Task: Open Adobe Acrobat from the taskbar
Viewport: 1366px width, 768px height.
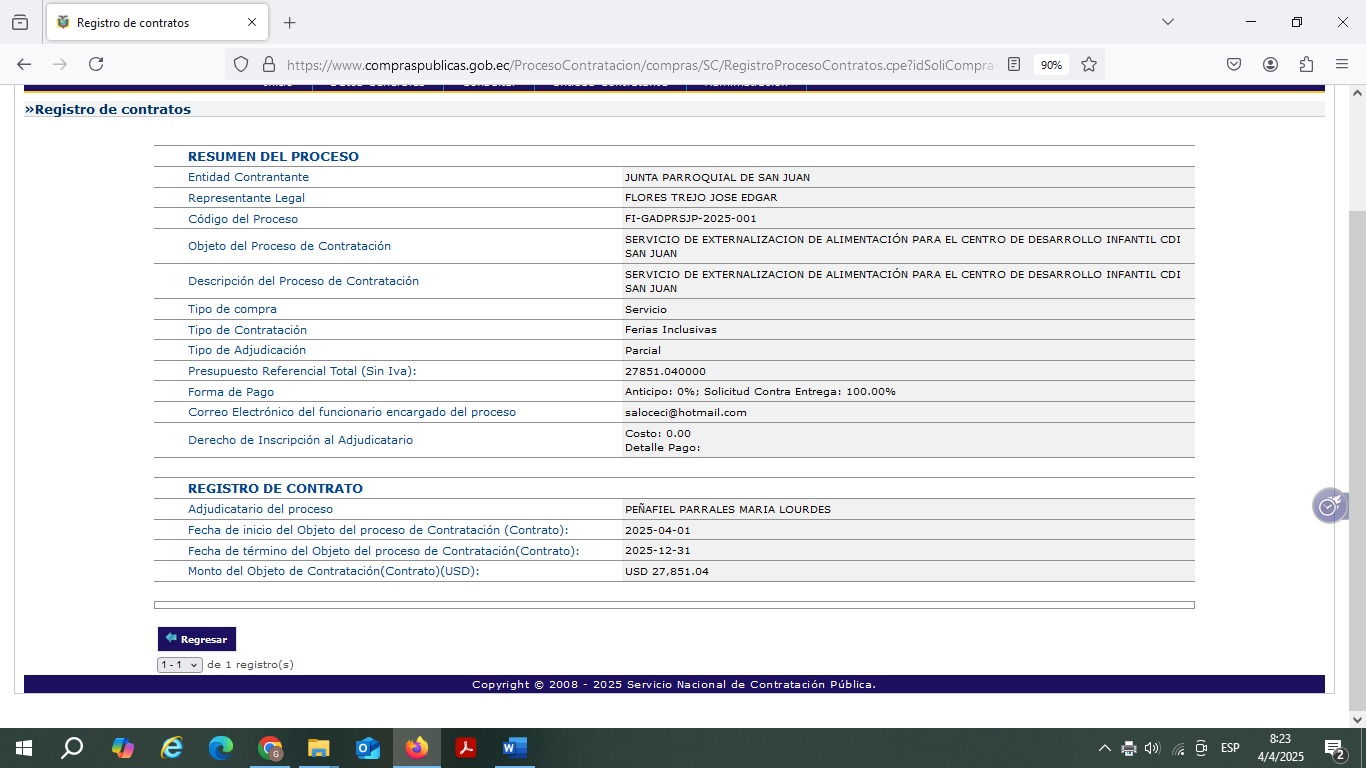Action: 465,748
